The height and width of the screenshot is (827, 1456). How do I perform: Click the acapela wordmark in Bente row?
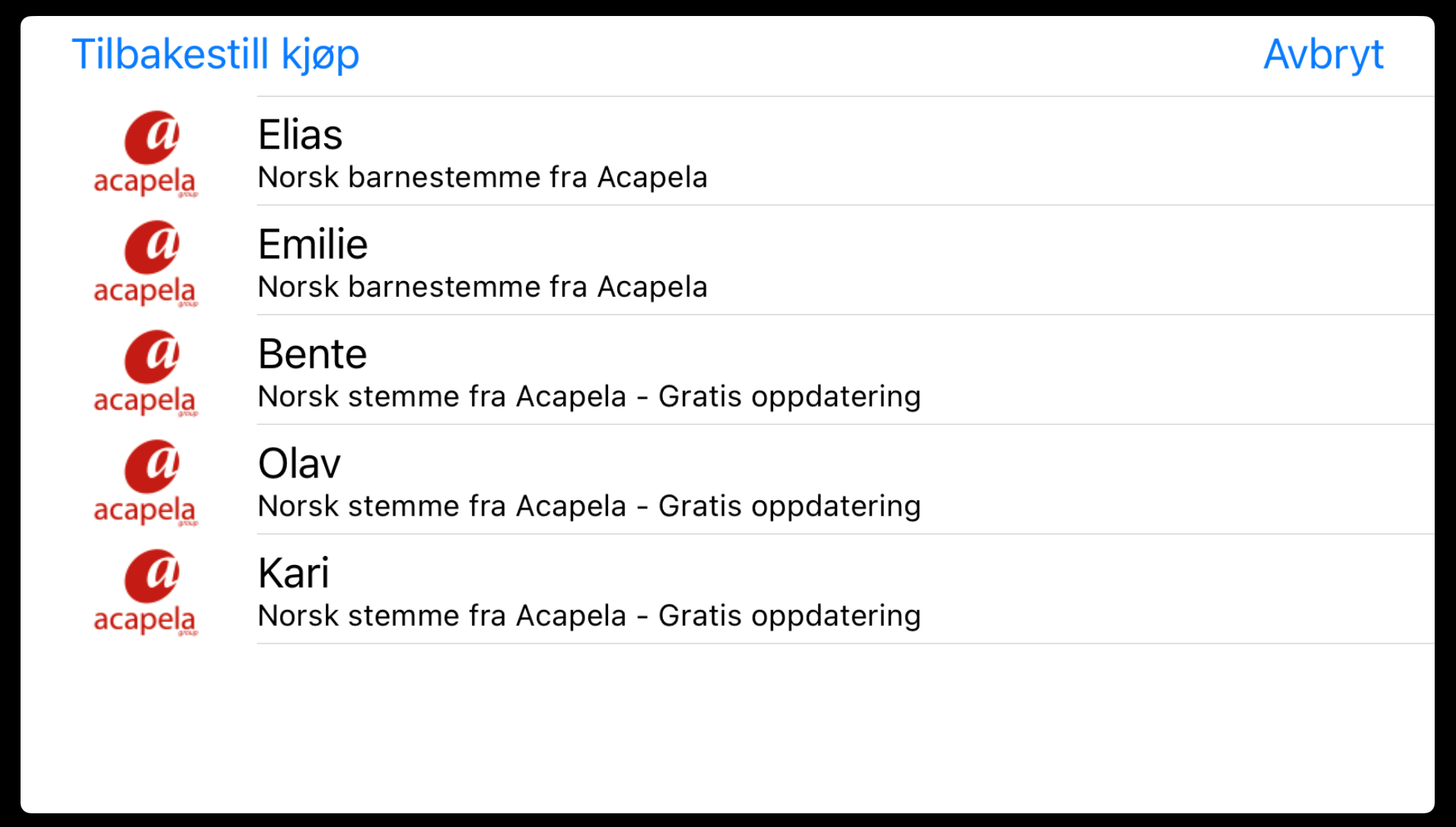click(145, 401)
